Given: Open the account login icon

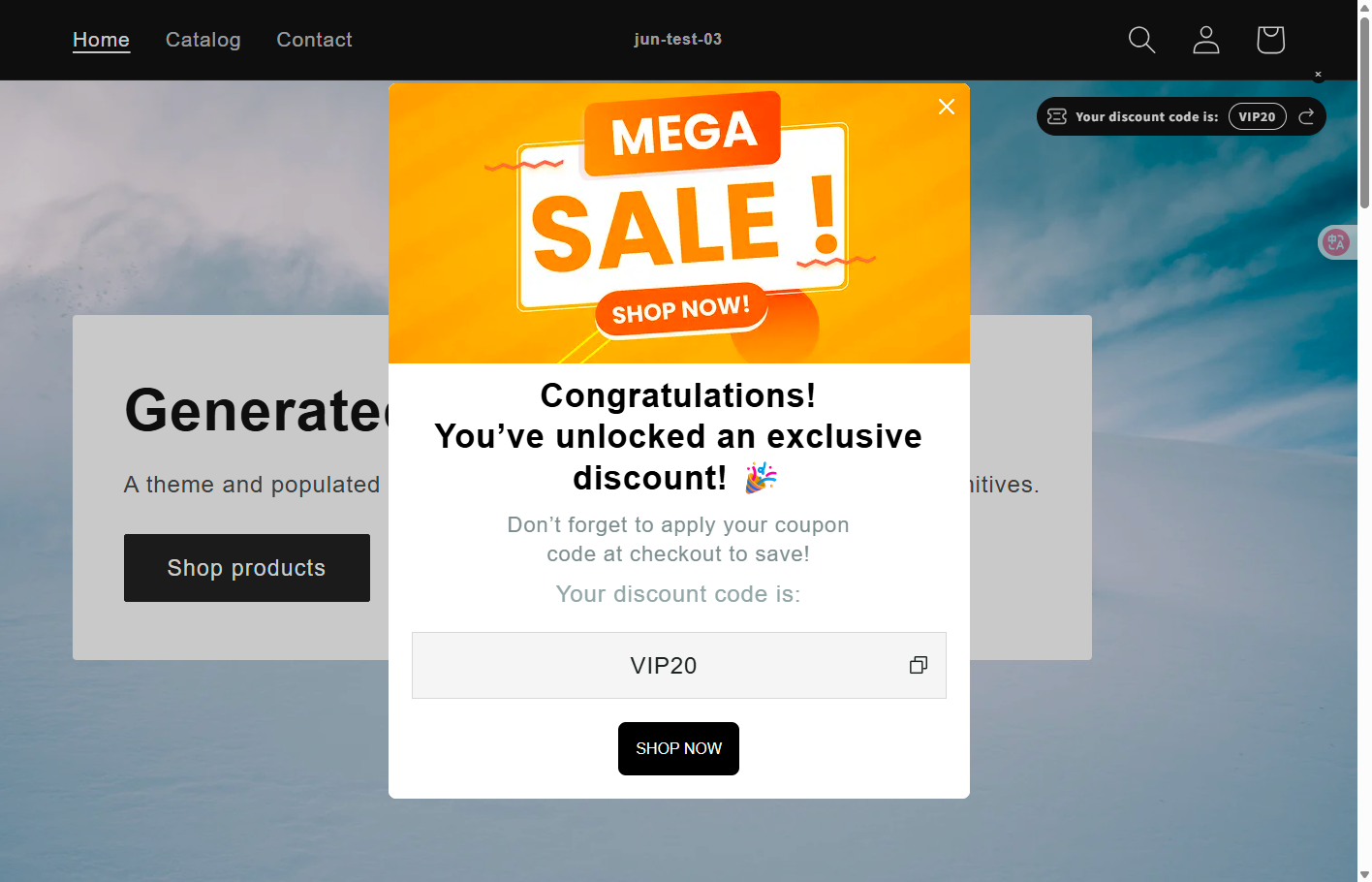Looking at the screenshot, I should click(1205, 40).
